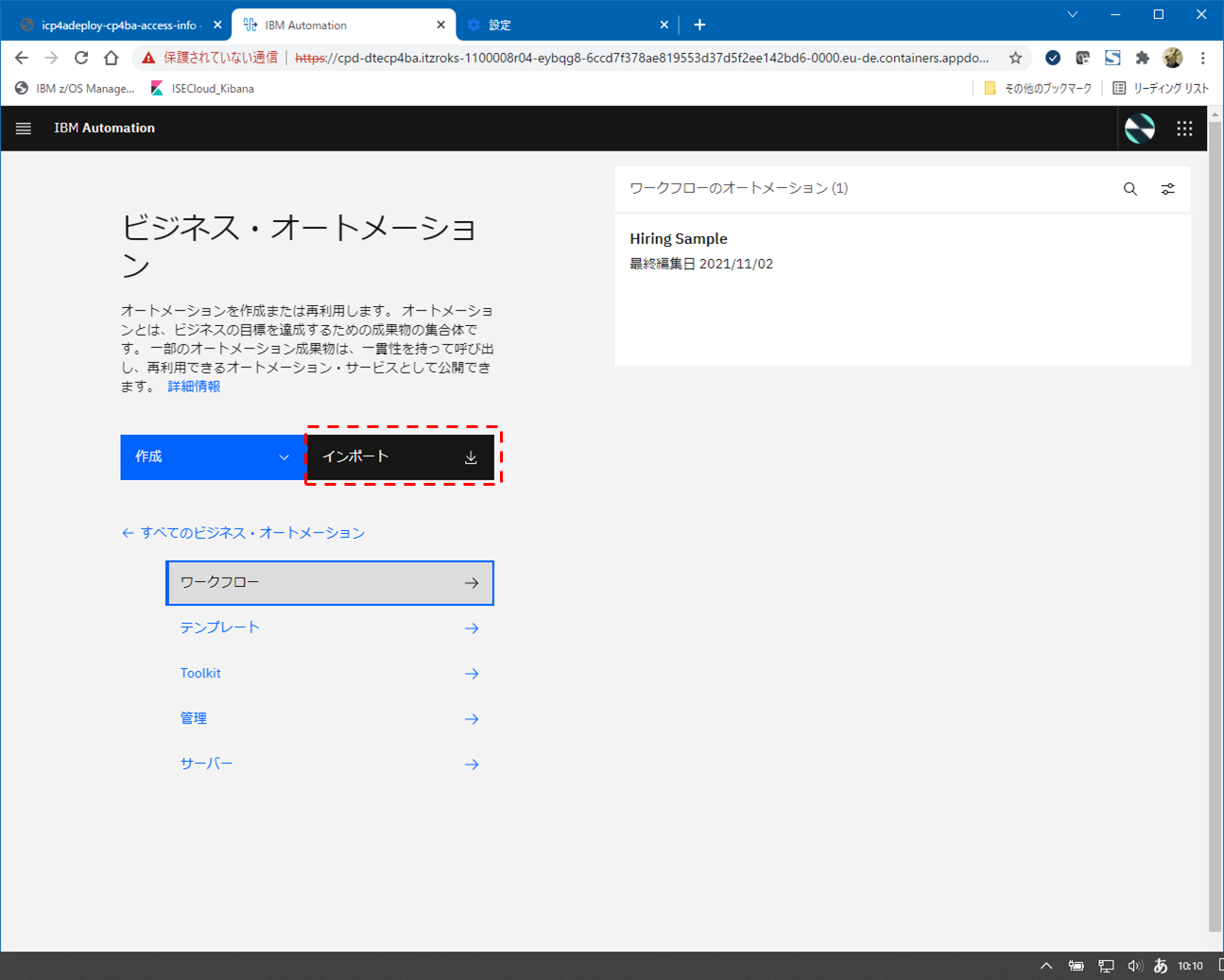Search the workflow automations list
This screenshot has height=980, width=1224.
pos(1130,189)
